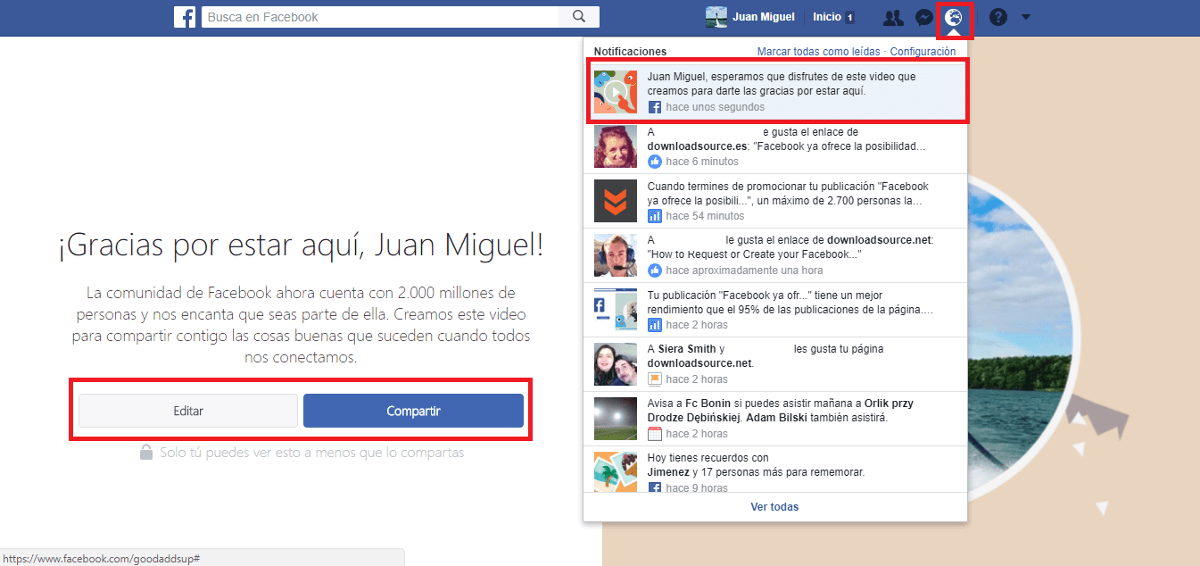Open the help question mark icon
Screen dimensions: 1200x566
click(x=997, y=17)
